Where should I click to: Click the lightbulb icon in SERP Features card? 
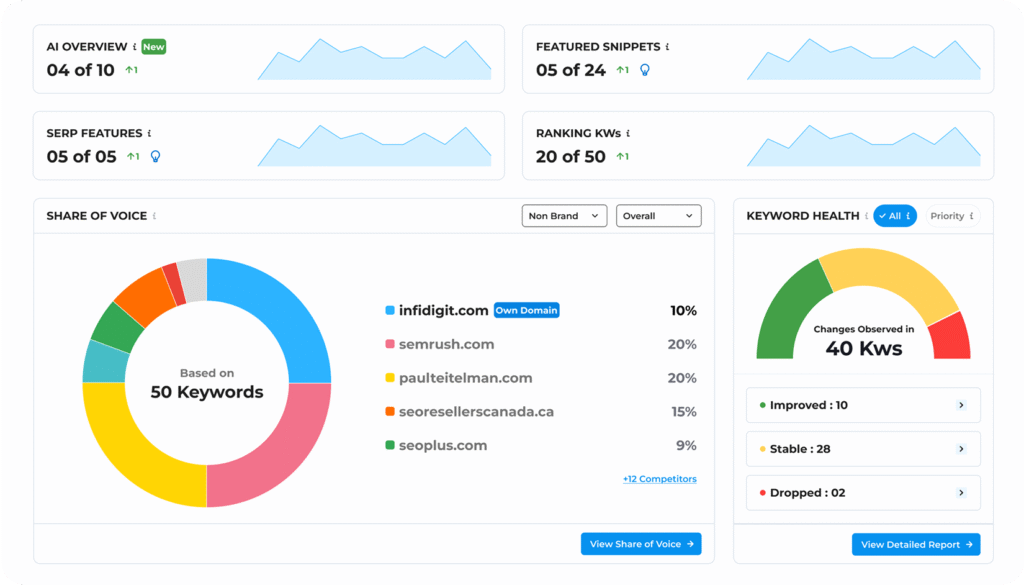pyautogui.click(x=155, y=156)
